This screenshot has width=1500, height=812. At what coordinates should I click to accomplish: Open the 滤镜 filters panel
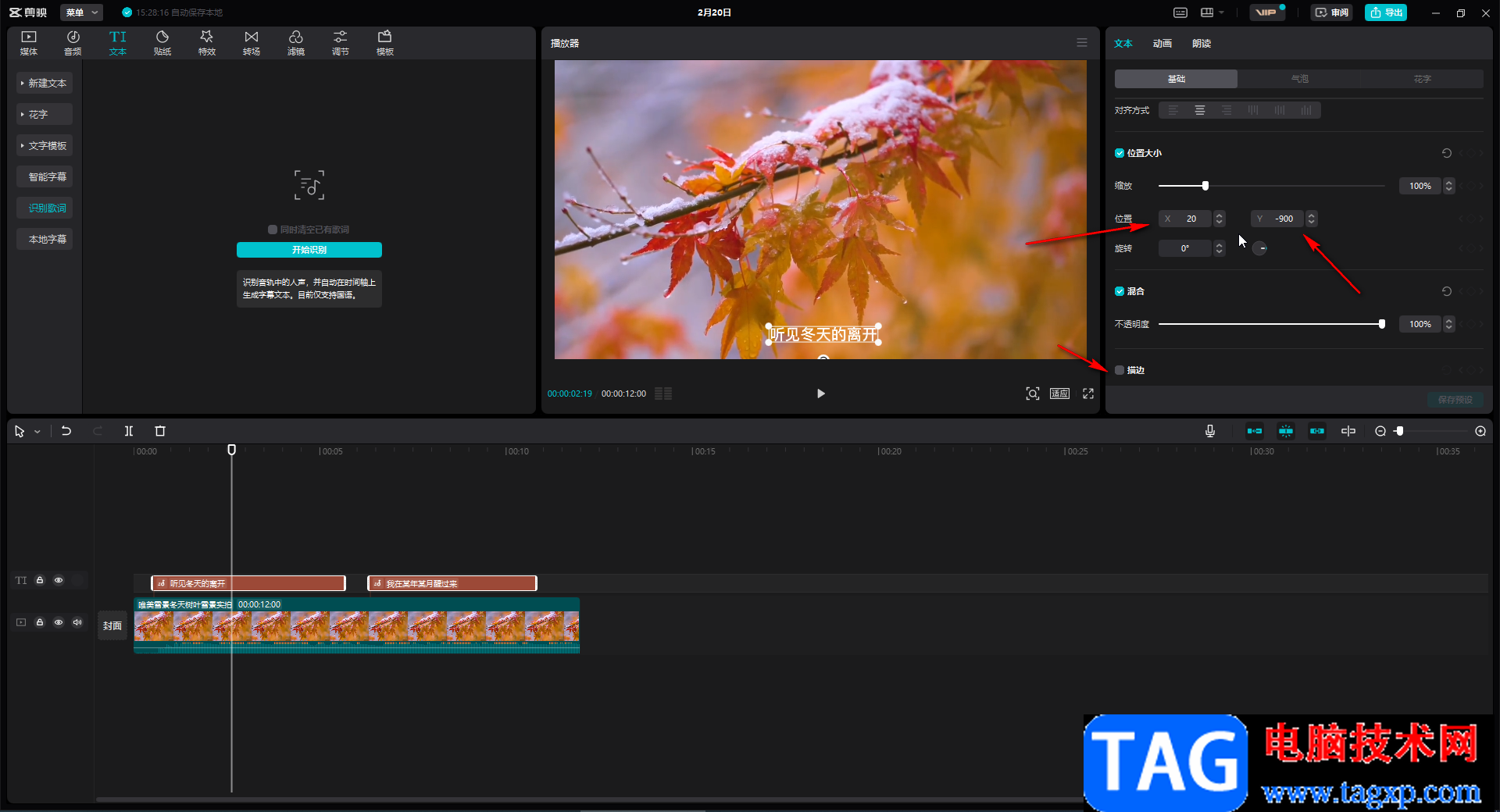tap(296, 43)
